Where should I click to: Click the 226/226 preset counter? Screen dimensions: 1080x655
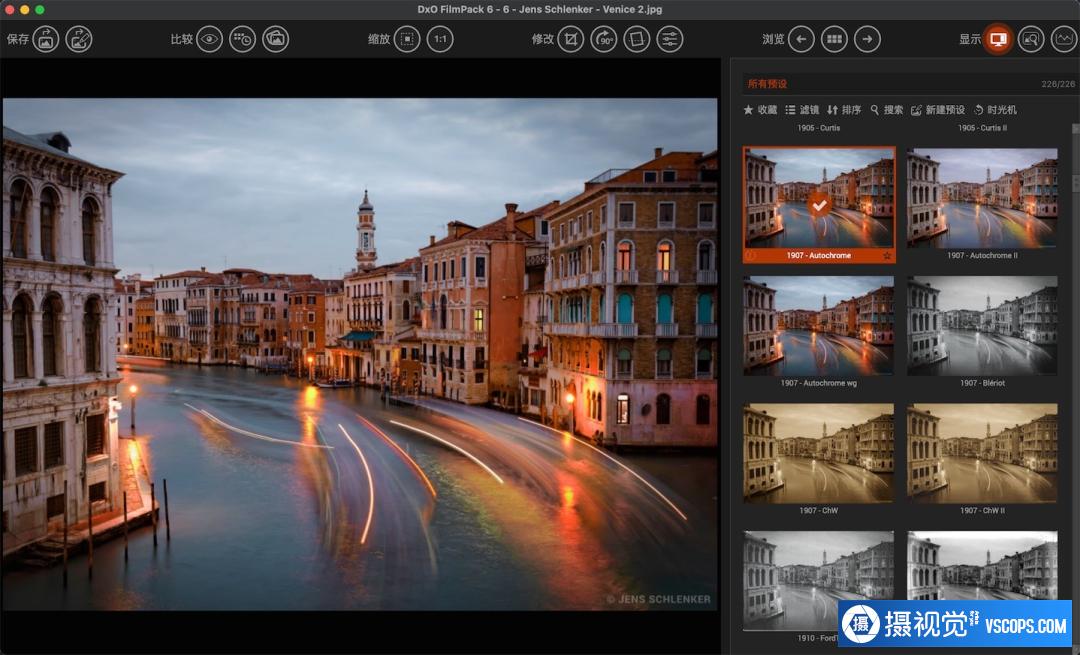coord(1058,84)
